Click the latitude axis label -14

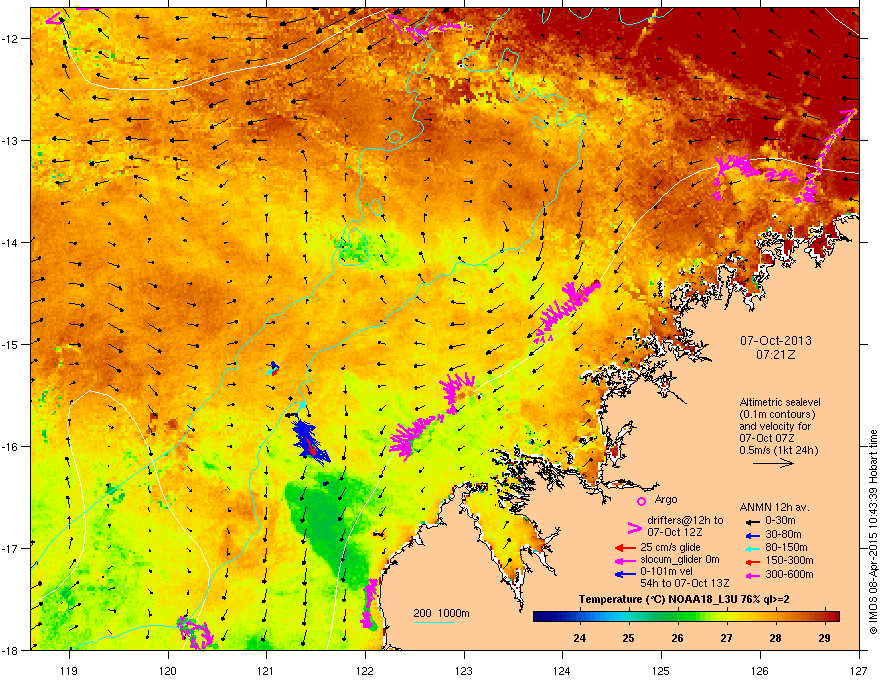[x=11, y=242]
